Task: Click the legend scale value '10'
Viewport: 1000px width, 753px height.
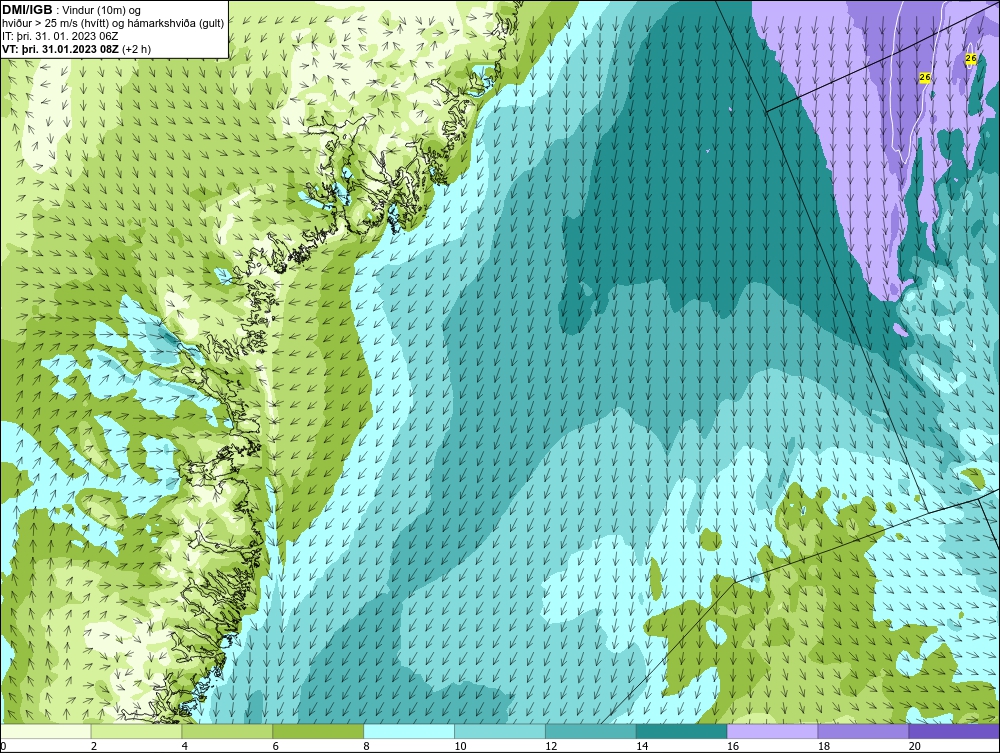Action: click(460, 746)
